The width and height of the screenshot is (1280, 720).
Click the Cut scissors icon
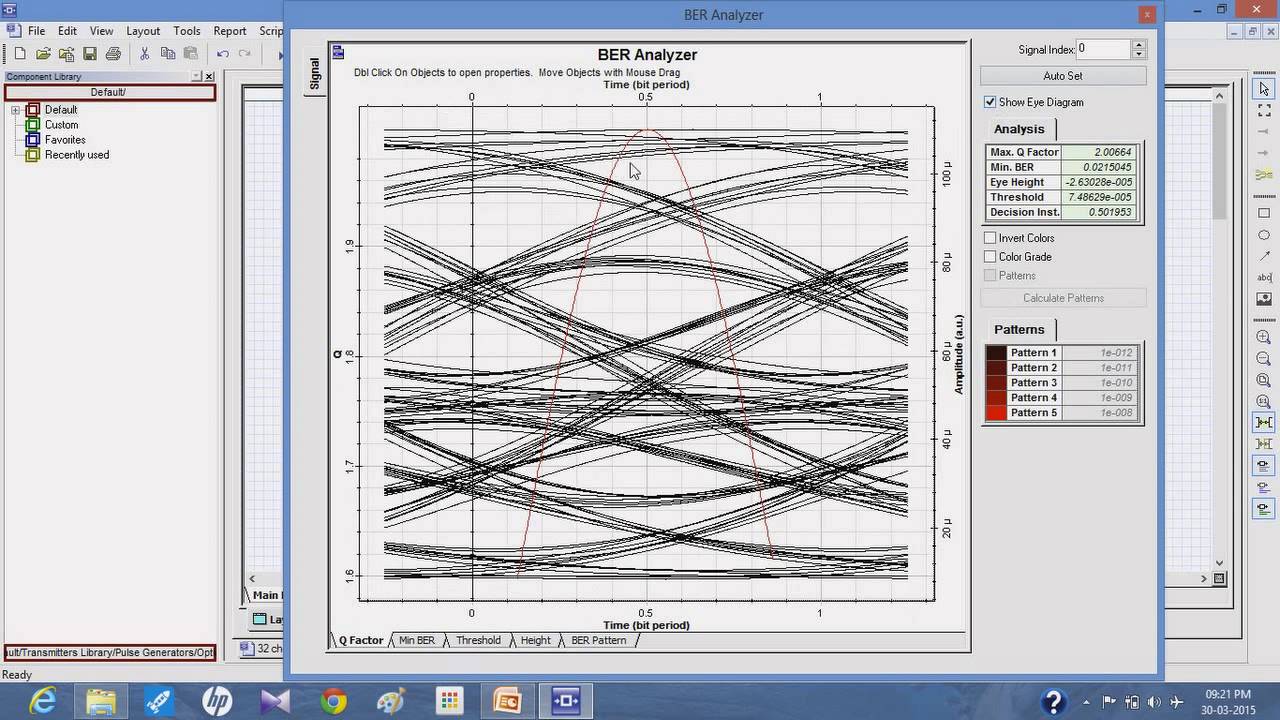click(x=145, y=54)
